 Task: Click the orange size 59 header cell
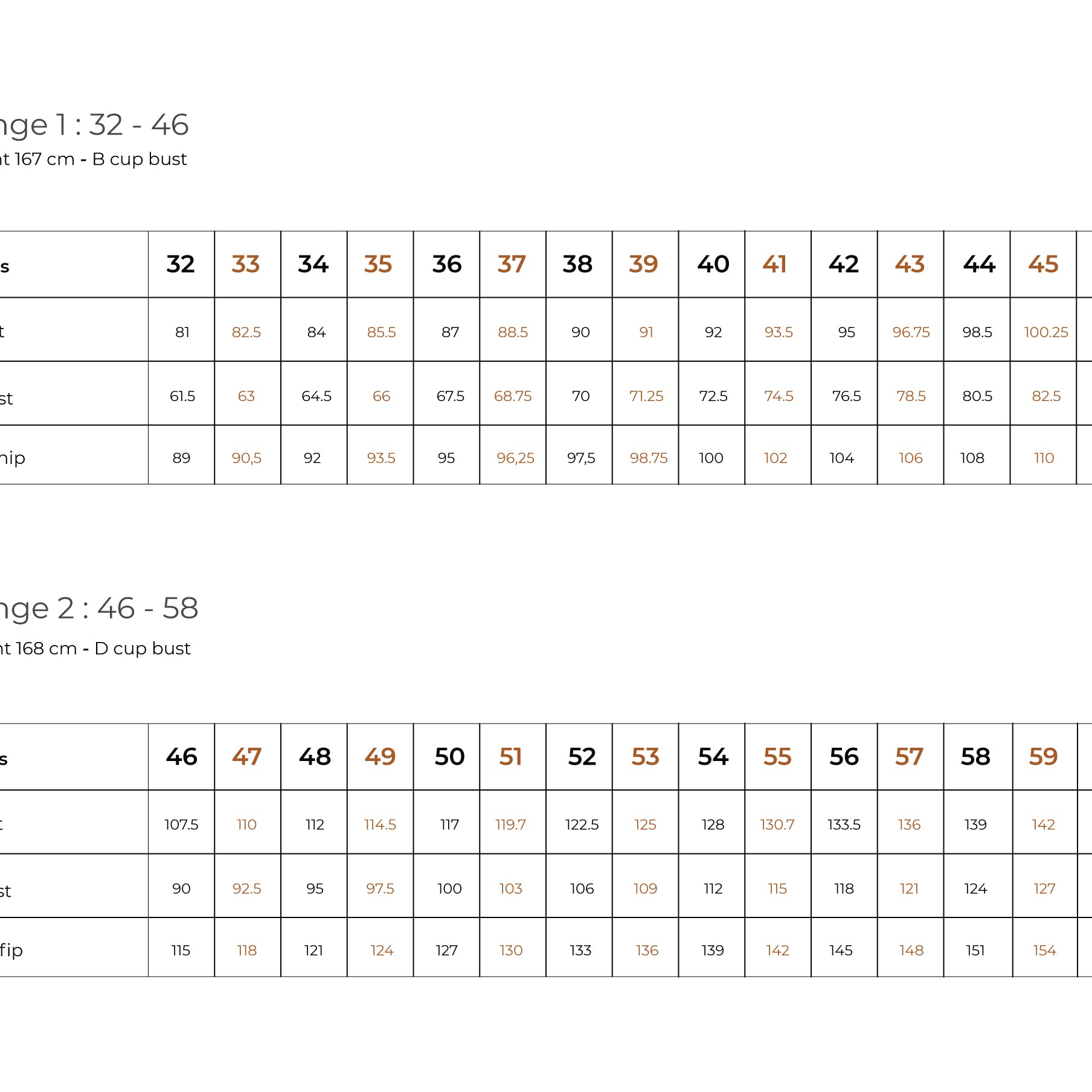pyautogui.click(x=1043, y=756)
